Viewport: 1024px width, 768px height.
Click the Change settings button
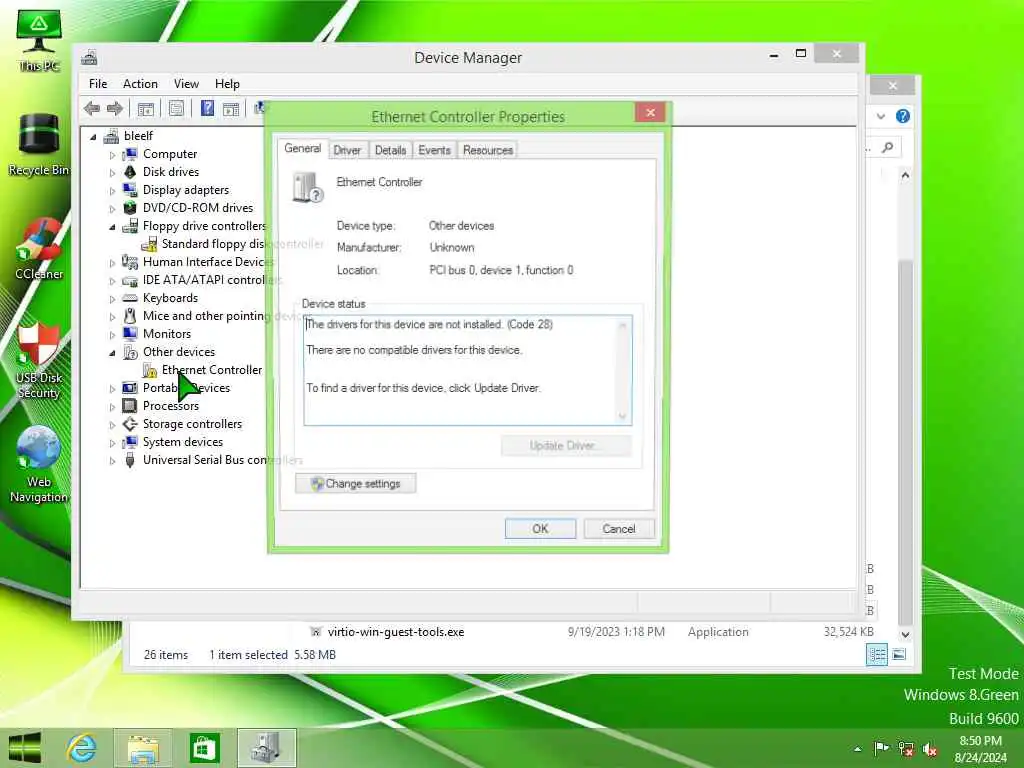355,483
